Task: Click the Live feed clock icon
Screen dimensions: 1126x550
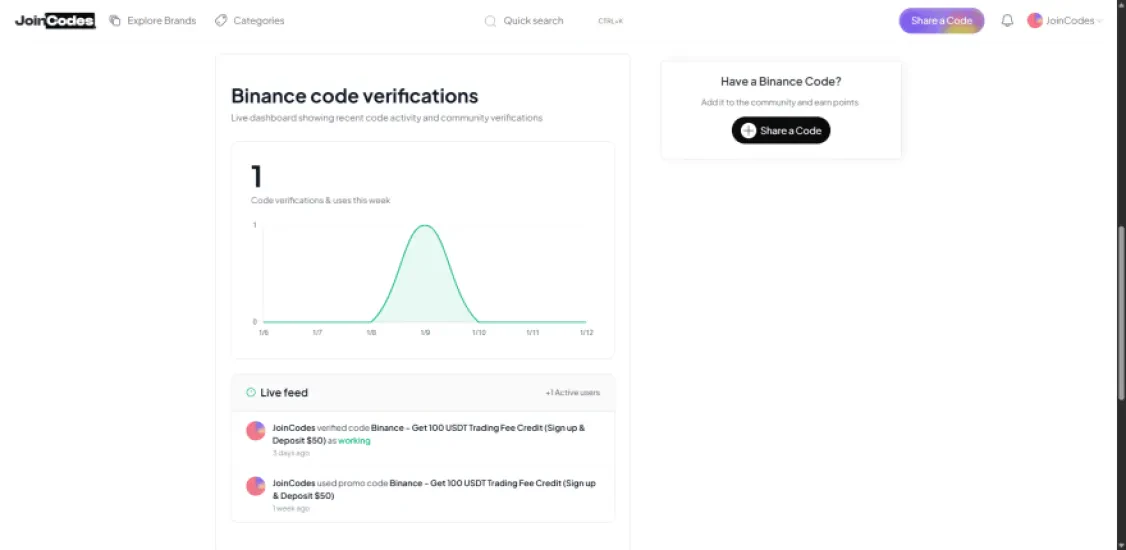Action: [x=251, y=393]
